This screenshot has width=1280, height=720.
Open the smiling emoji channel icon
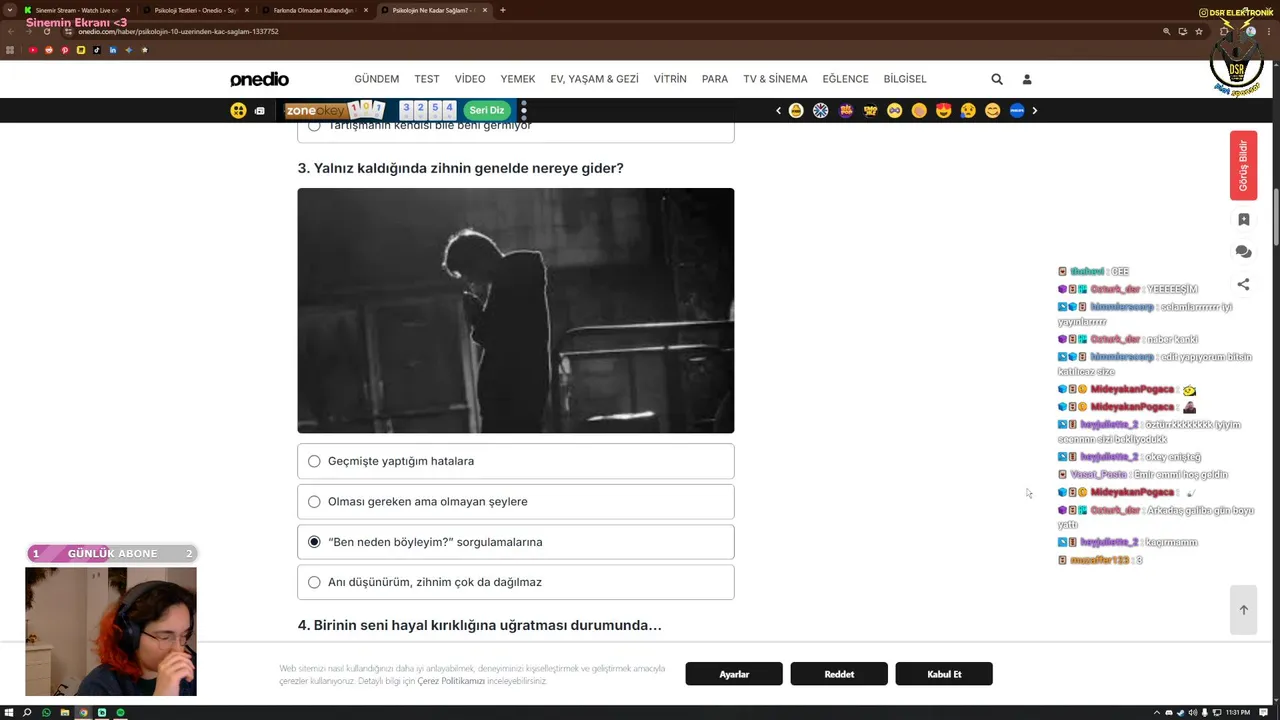(992, 110)
